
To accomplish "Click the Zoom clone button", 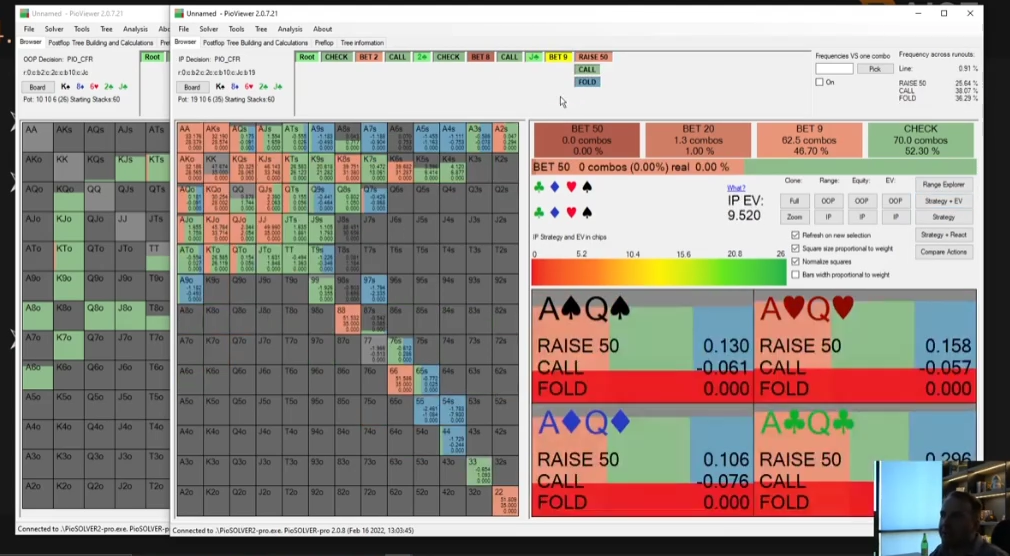I will pos(794,217).
